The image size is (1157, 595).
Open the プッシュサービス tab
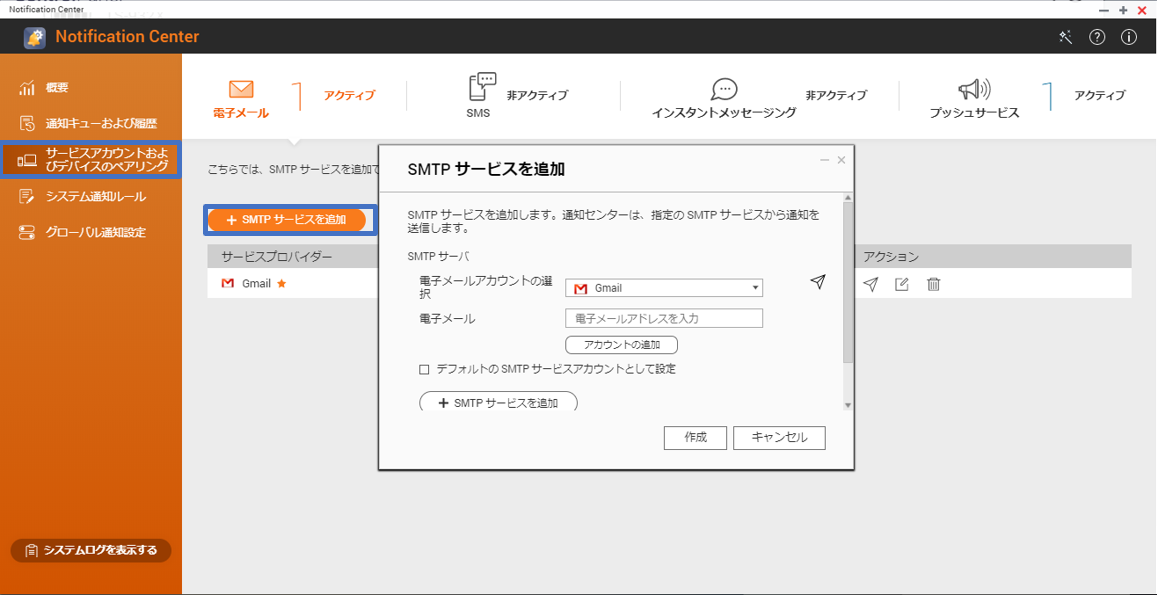[973, 98]
